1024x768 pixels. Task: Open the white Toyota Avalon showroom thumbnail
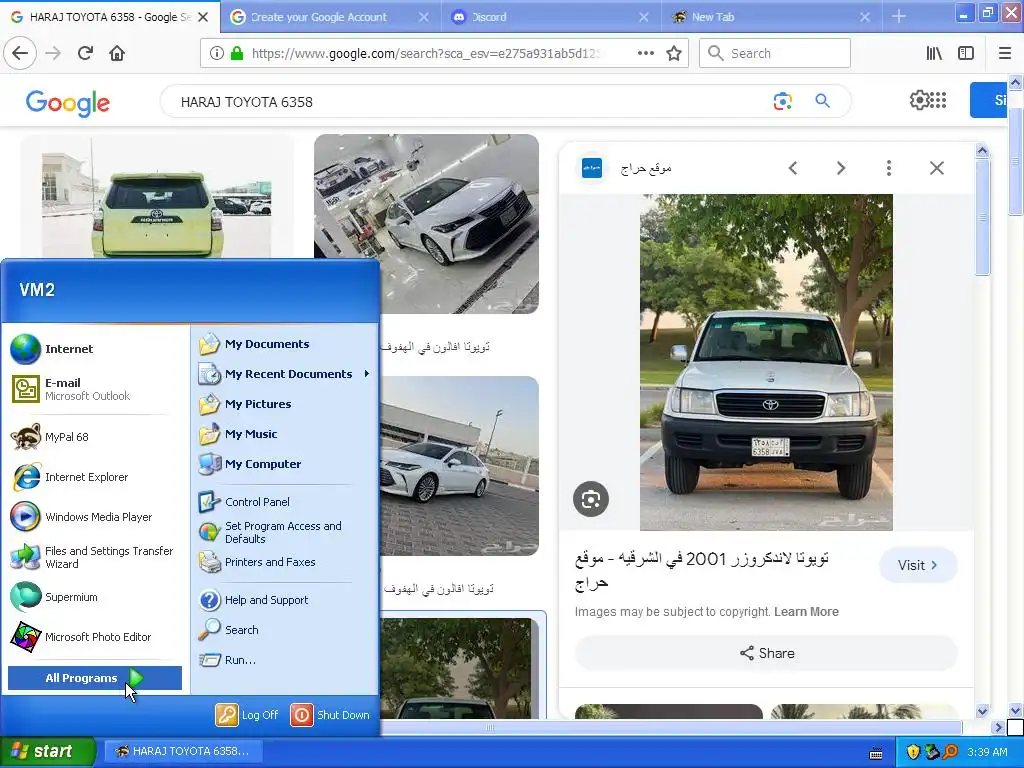tap(426, 224)
